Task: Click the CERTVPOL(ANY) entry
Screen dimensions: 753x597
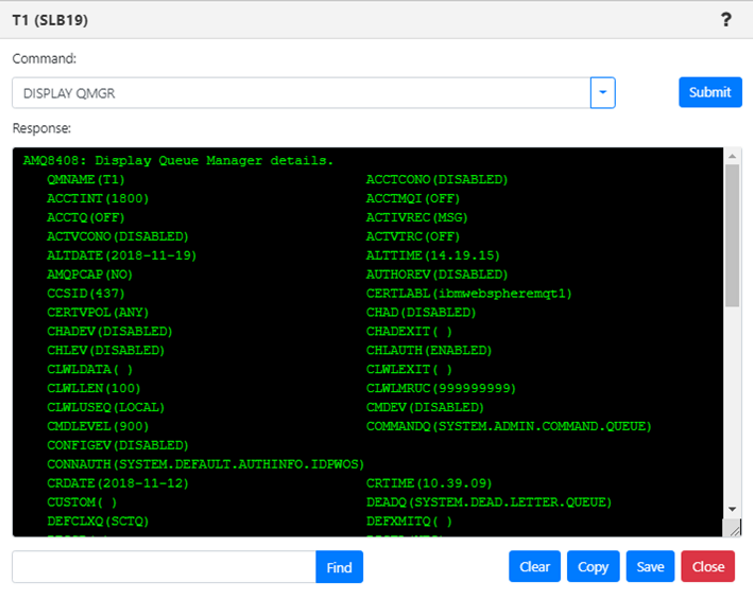Action: click(x=97, y=312)
